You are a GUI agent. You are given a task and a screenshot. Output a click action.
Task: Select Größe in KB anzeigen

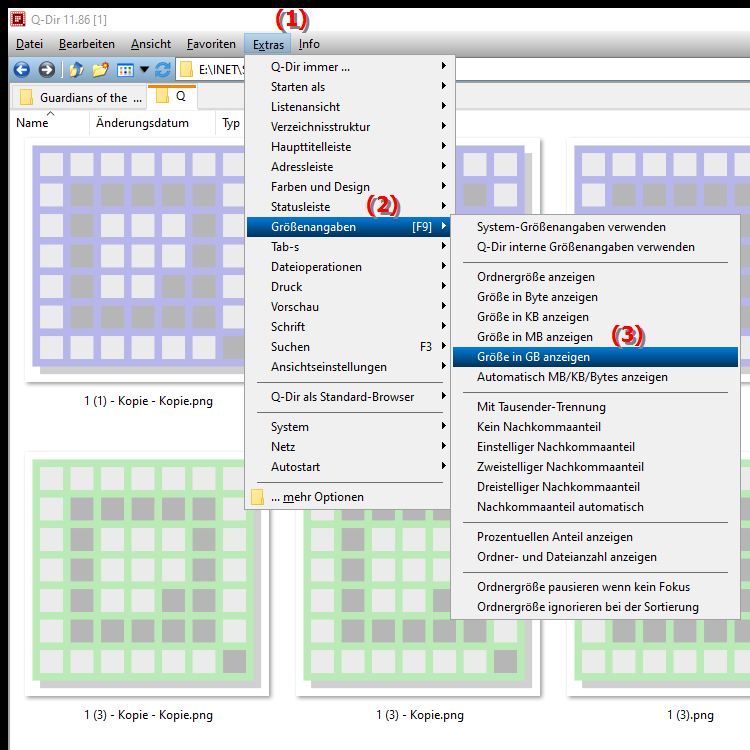click(x=595, y=317)
